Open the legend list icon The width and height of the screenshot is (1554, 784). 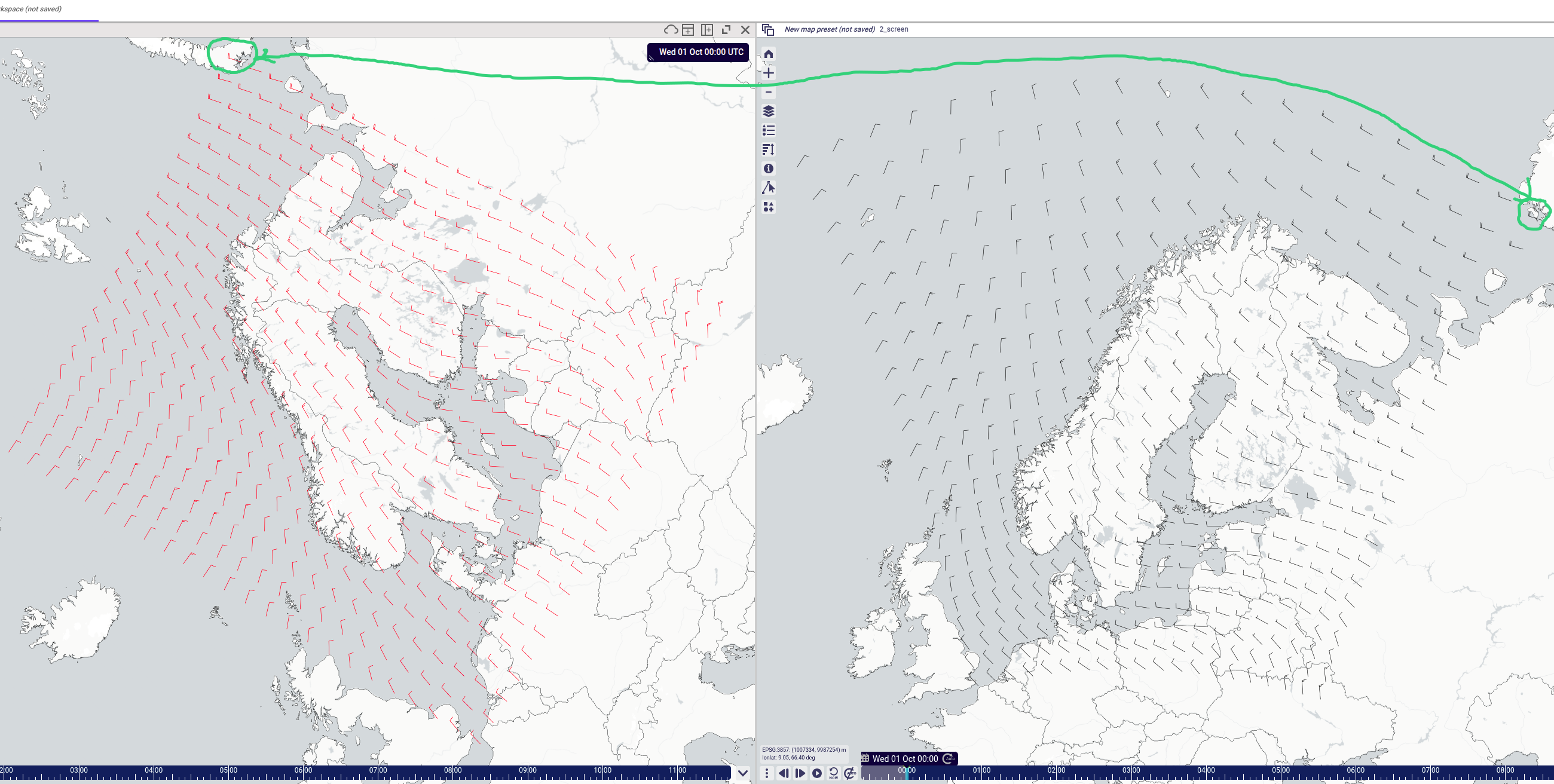(x=769, y=130)
